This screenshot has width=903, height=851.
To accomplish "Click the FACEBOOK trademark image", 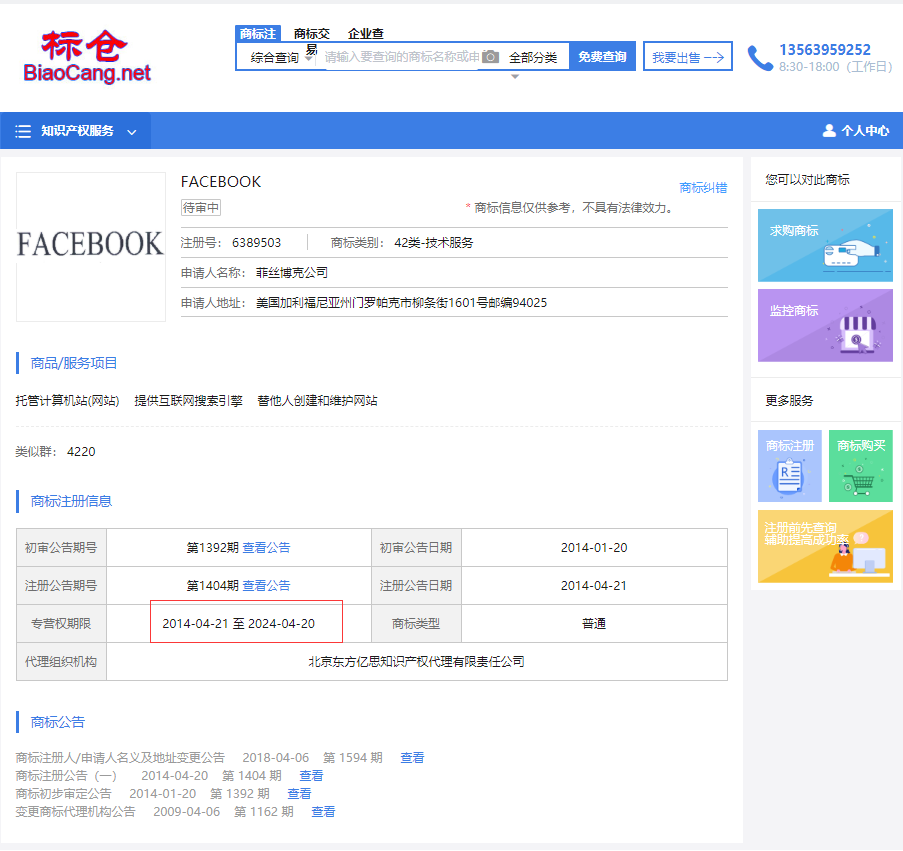I will 91,246.
